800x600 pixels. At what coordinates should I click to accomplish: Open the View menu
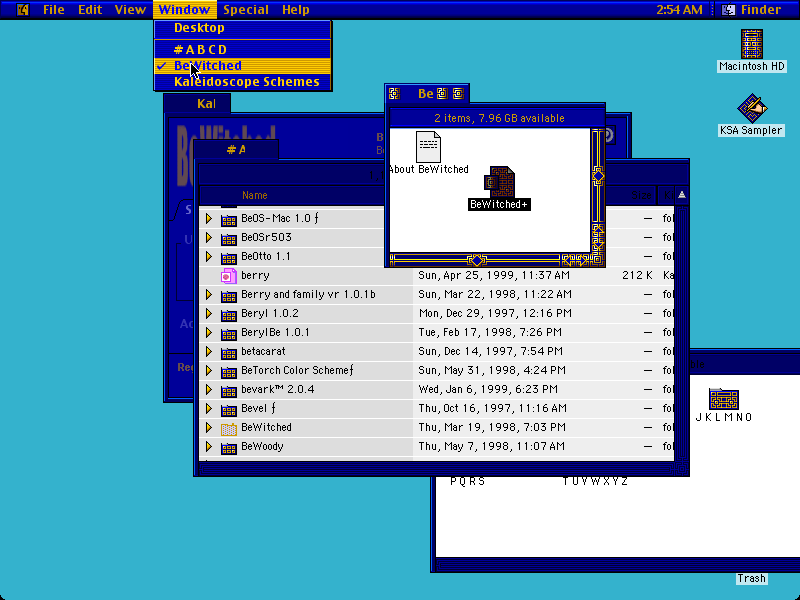130,10
